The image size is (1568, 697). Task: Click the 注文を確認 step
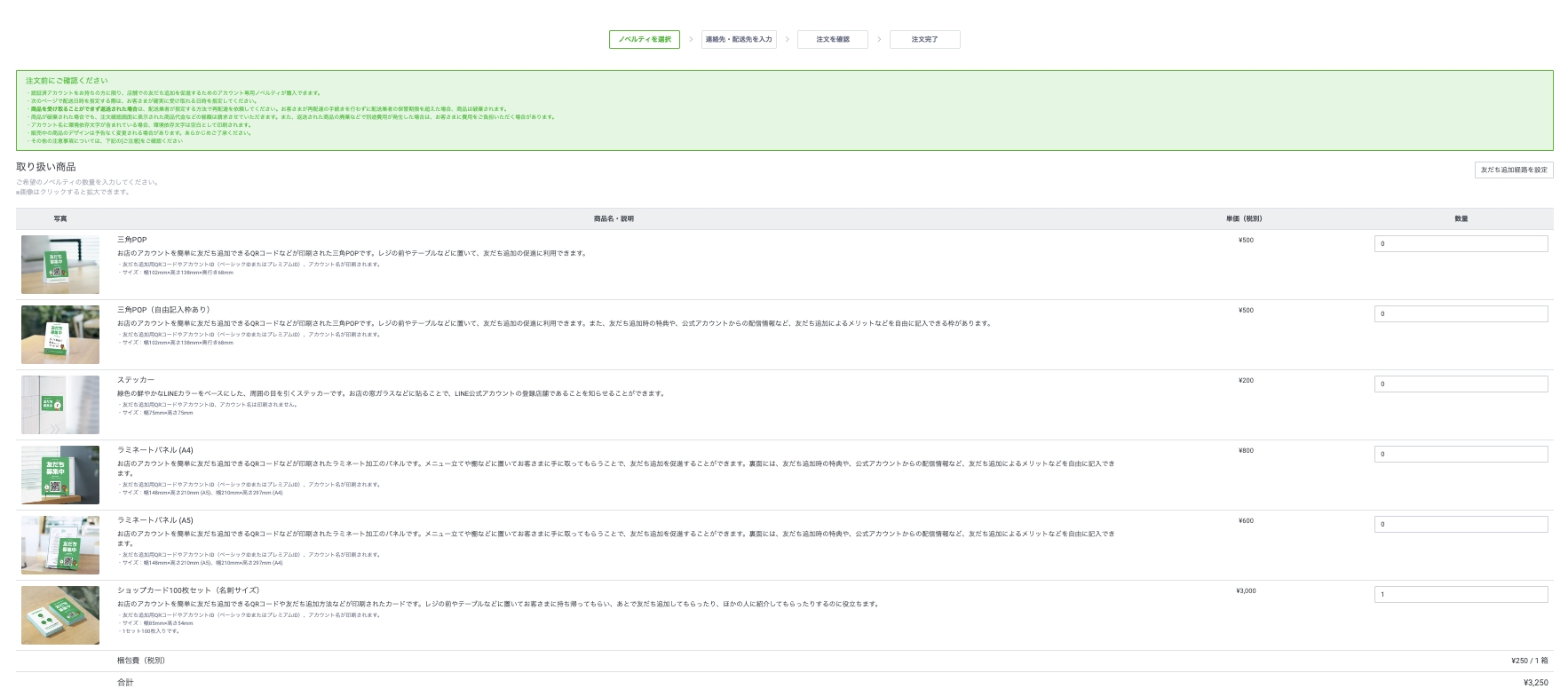coord(832,39)
